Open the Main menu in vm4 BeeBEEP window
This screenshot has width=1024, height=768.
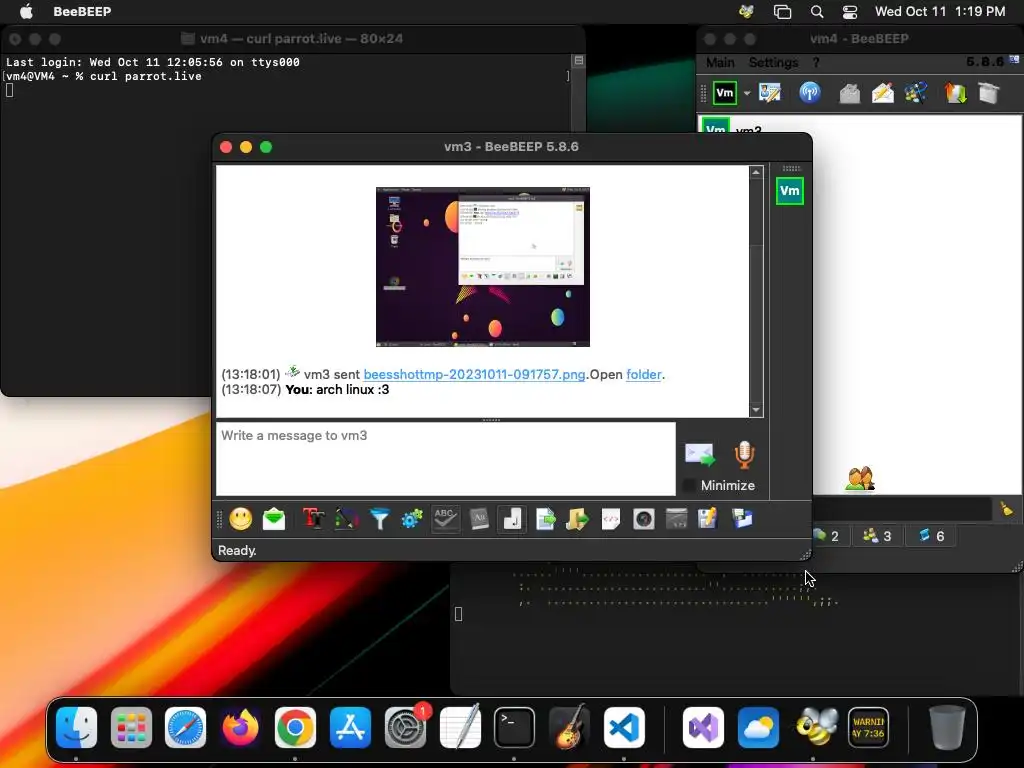click(720, 63)
